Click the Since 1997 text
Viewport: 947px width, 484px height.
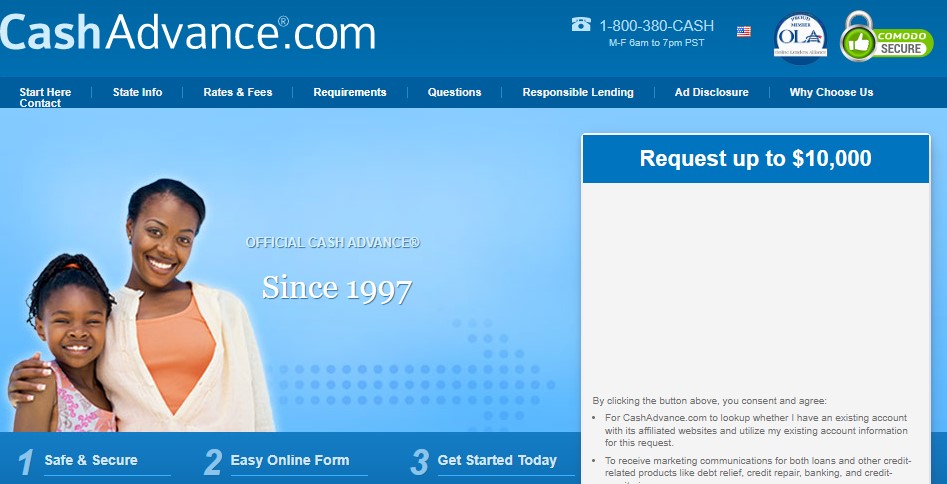(337, 288)
